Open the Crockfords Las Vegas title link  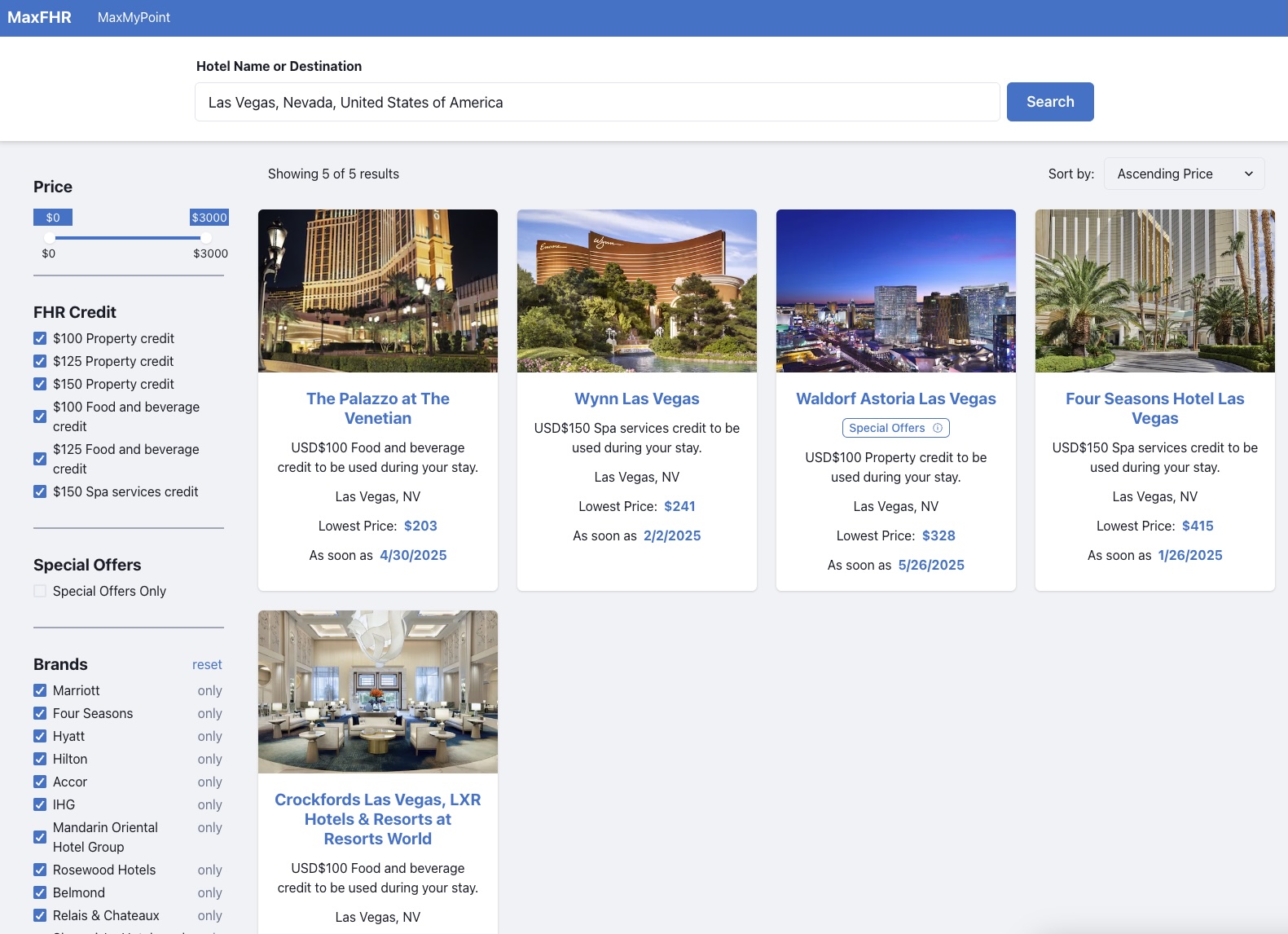(378, 819)
